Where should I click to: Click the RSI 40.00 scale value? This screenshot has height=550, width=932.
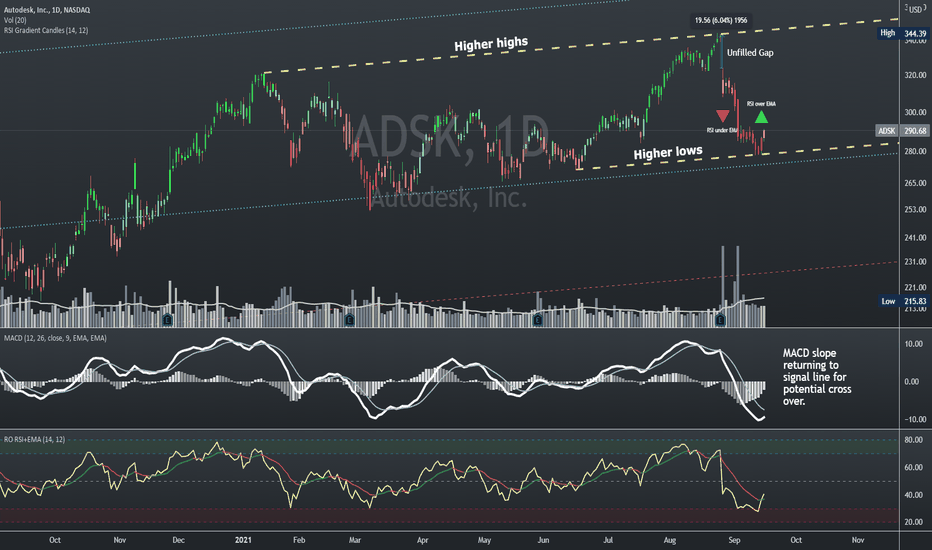pyautogui.click(x=914, y=495)
